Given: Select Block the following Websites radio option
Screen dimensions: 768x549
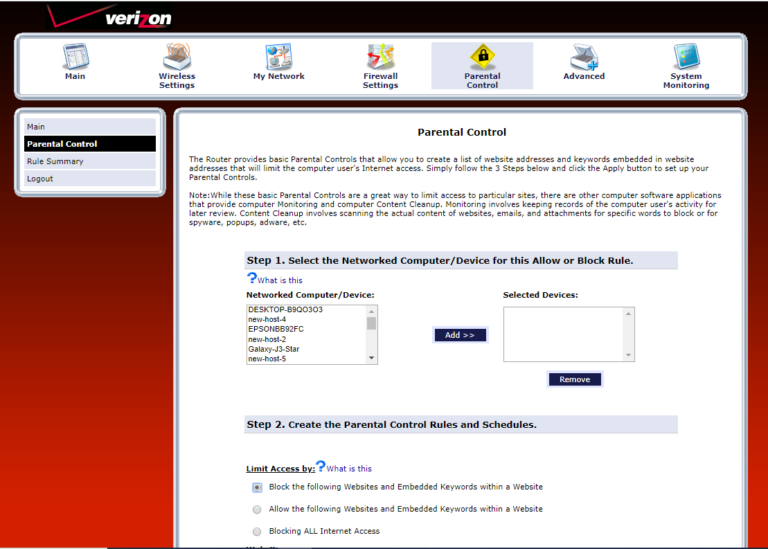Looking at the screenshot, I should tap(257, 487).
